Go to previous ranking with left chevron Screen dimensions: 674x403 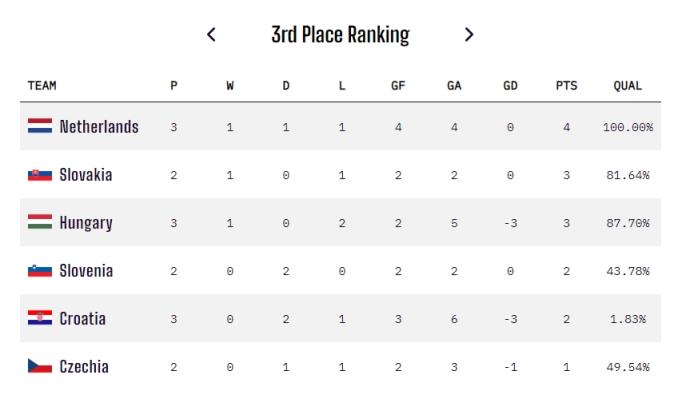pos(211,34)
